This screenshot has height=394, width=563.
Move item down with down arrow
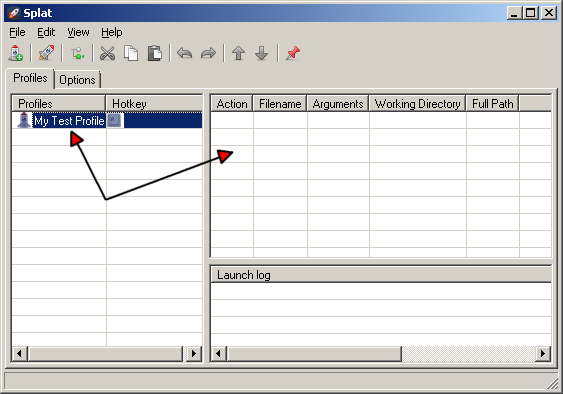click(x=261, y=53)
